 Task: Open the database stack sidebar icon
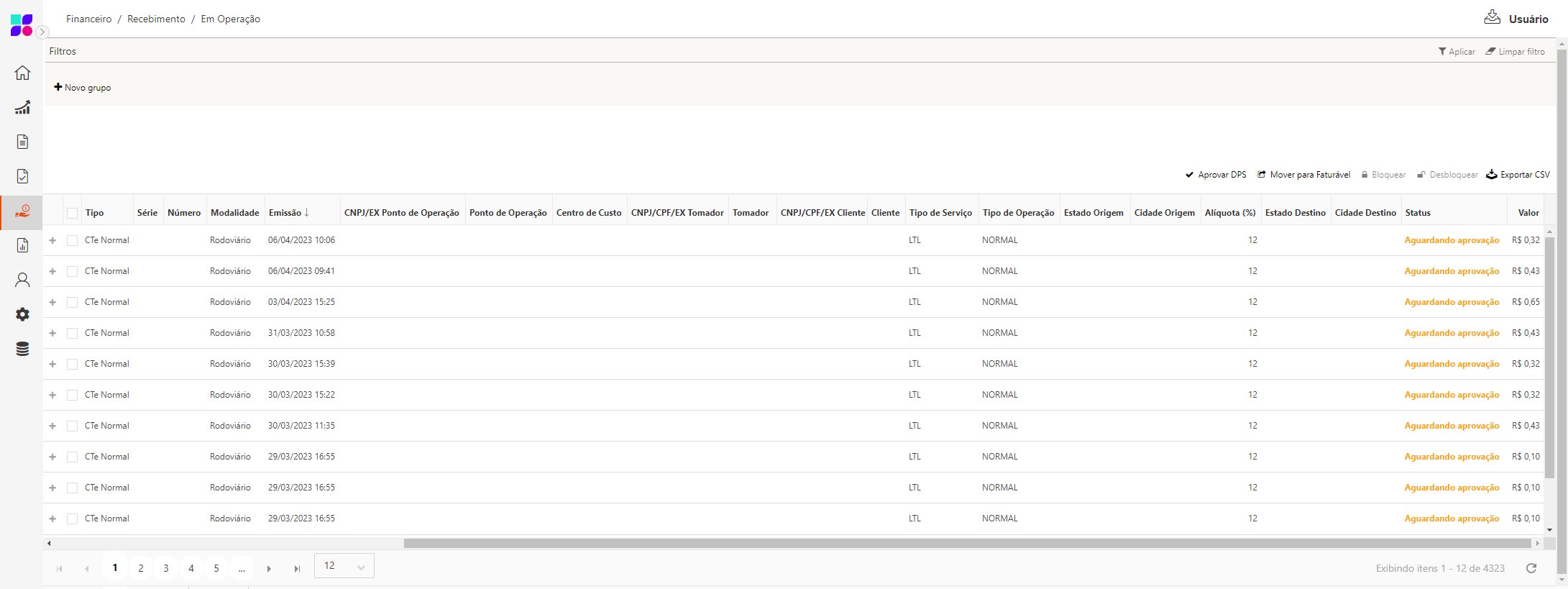[x=22, y=349]
